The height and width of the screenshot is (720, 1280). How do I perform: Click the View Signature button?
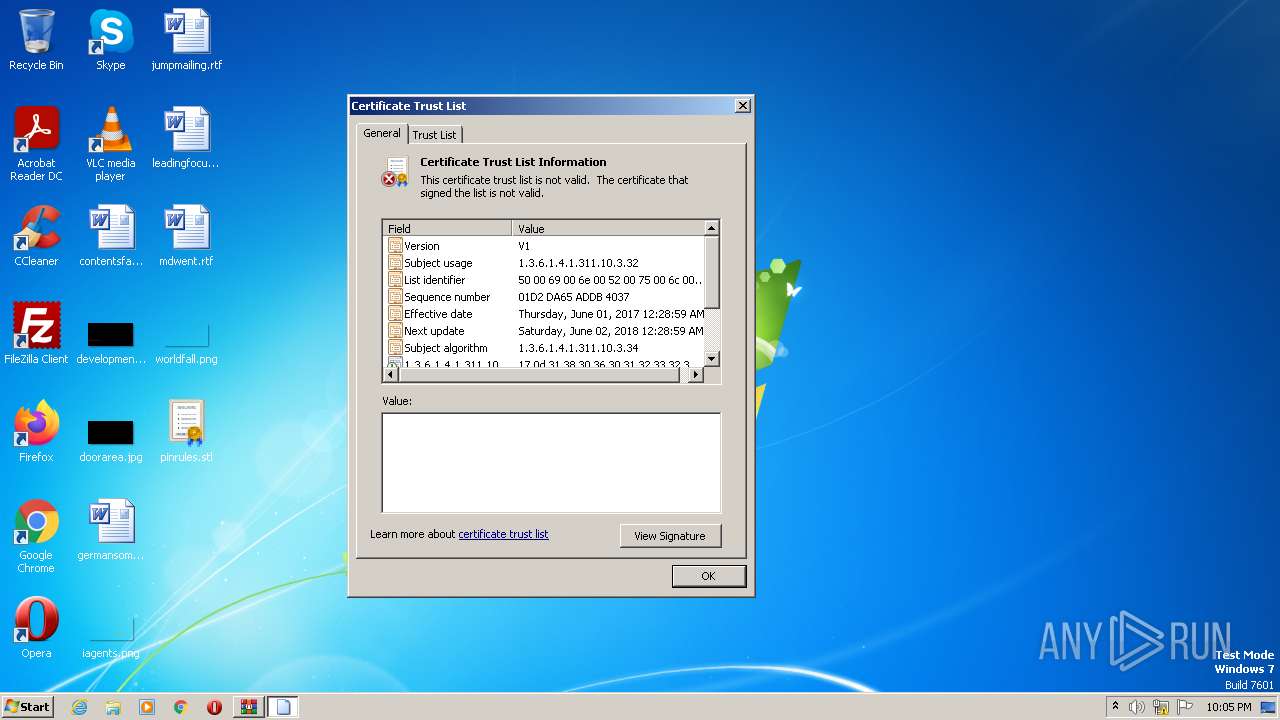point(670,536)
